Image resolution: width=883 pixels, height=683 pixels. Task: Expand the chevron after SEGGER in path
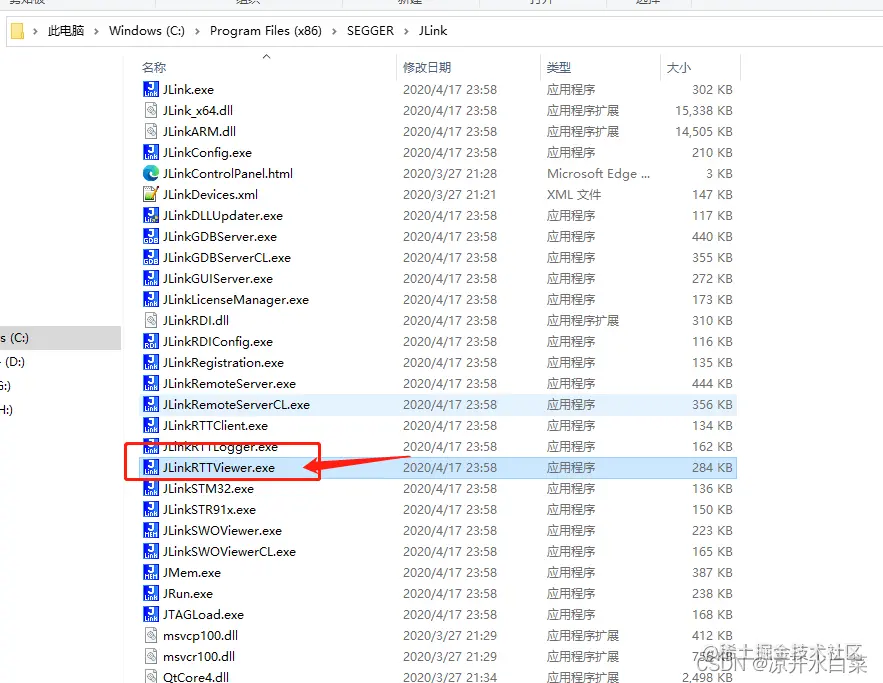[406, 31]
